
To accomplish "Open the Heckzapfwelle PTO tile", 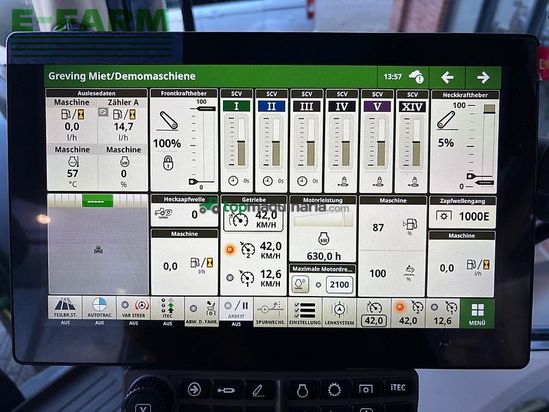I will point(185,210).
